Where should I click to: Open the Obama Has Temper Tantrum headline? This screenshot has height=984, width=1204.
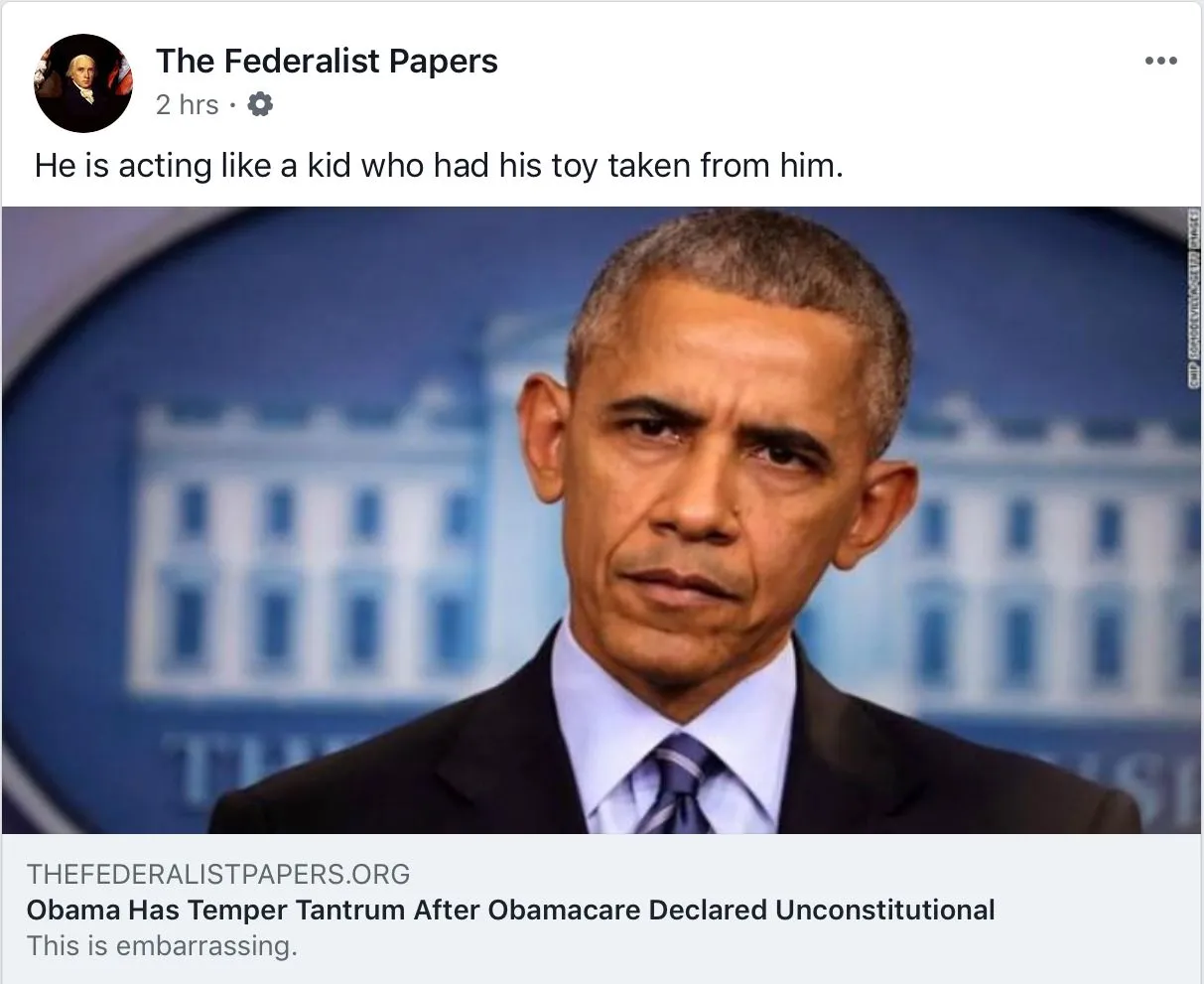tap(510, 910)
